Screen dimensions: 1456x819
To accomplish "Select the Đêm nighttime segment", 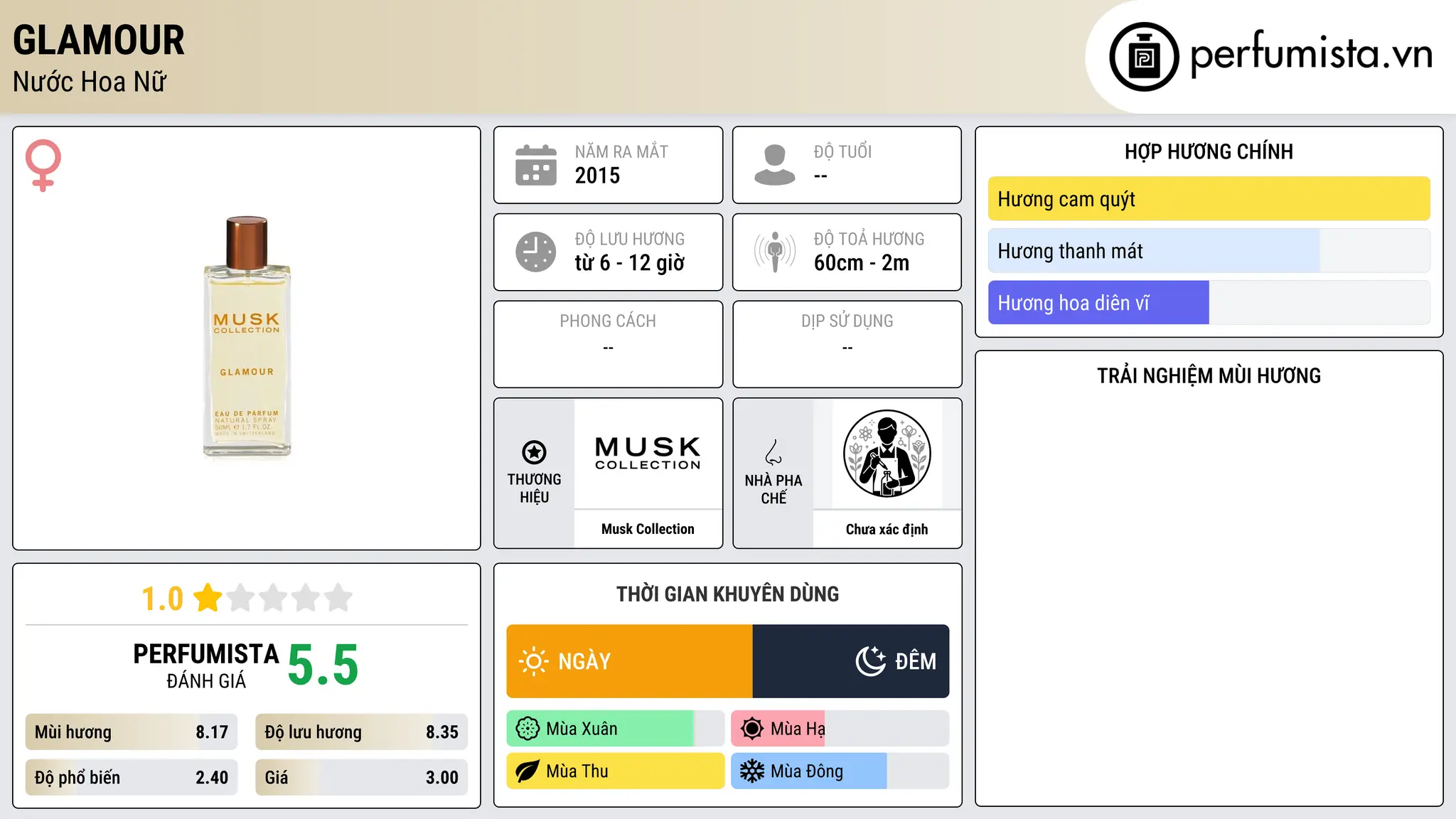I will pos(851,661).
